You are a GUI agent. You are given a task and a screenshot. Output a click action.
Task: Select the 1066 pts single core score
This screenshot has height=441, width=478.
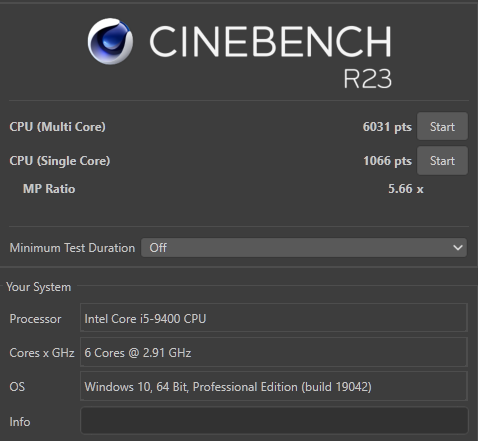(x=387, y=161)
